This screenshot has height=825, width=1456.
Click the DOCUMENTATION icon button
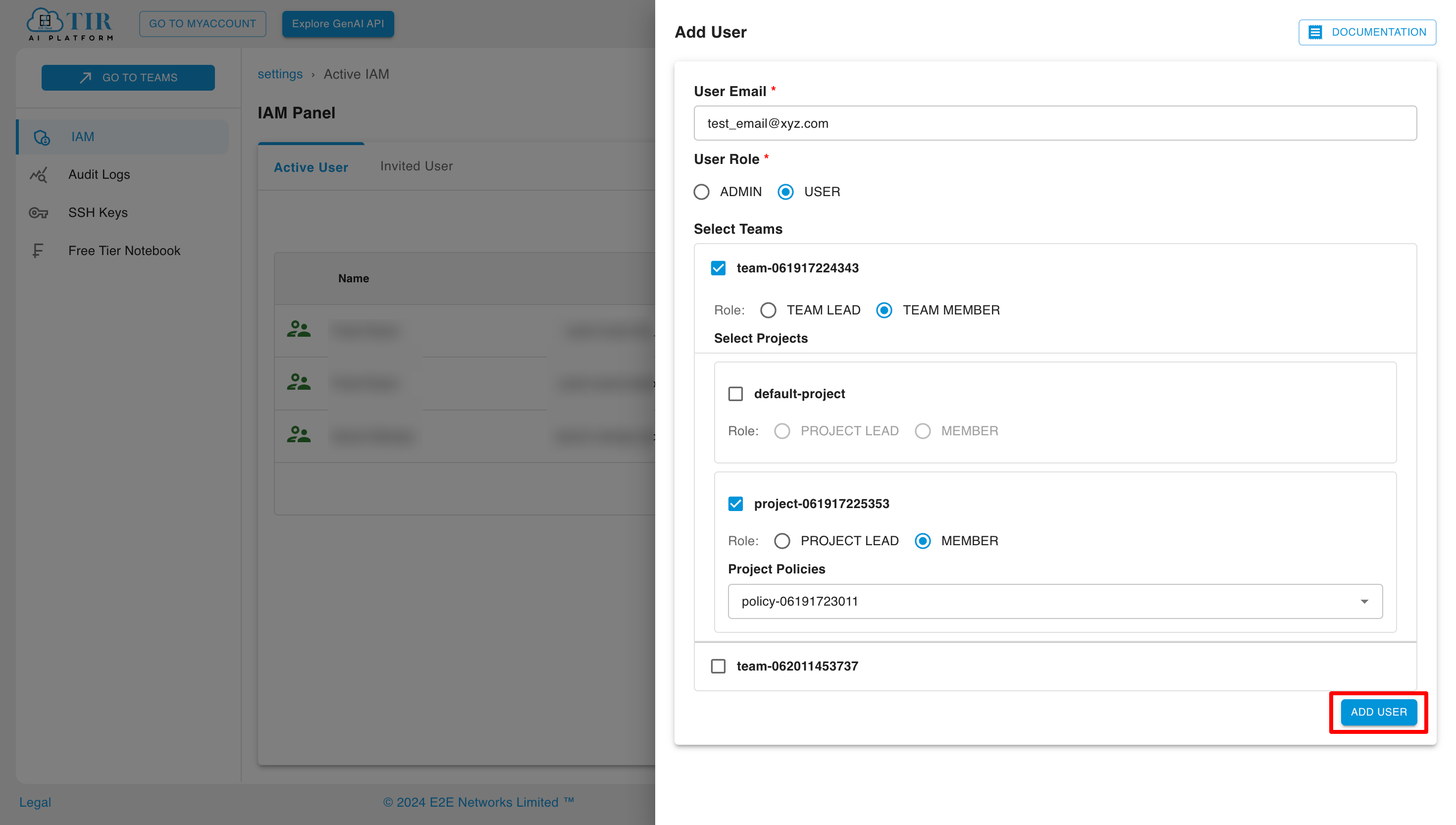[1317, 32]
